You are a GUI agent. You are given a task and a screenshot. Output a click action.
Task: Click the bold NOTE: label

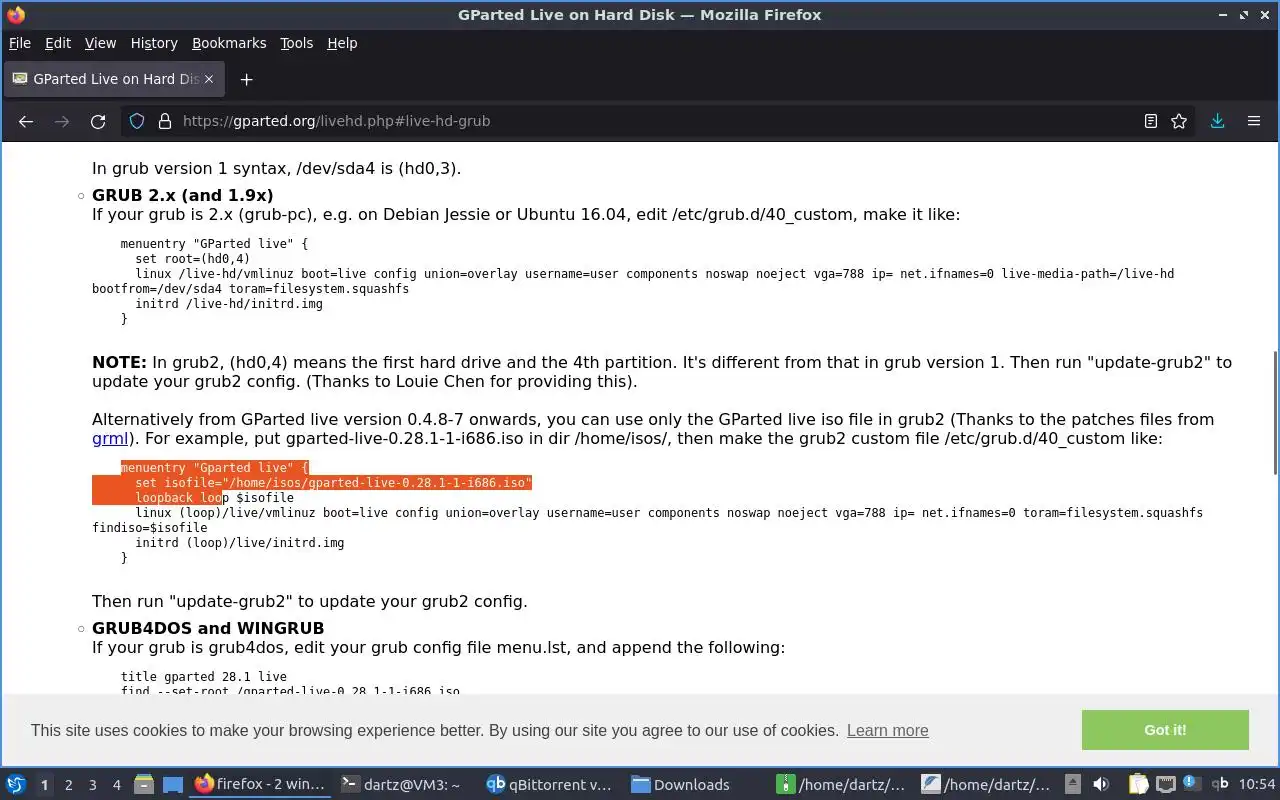click(x=119, y=362)
